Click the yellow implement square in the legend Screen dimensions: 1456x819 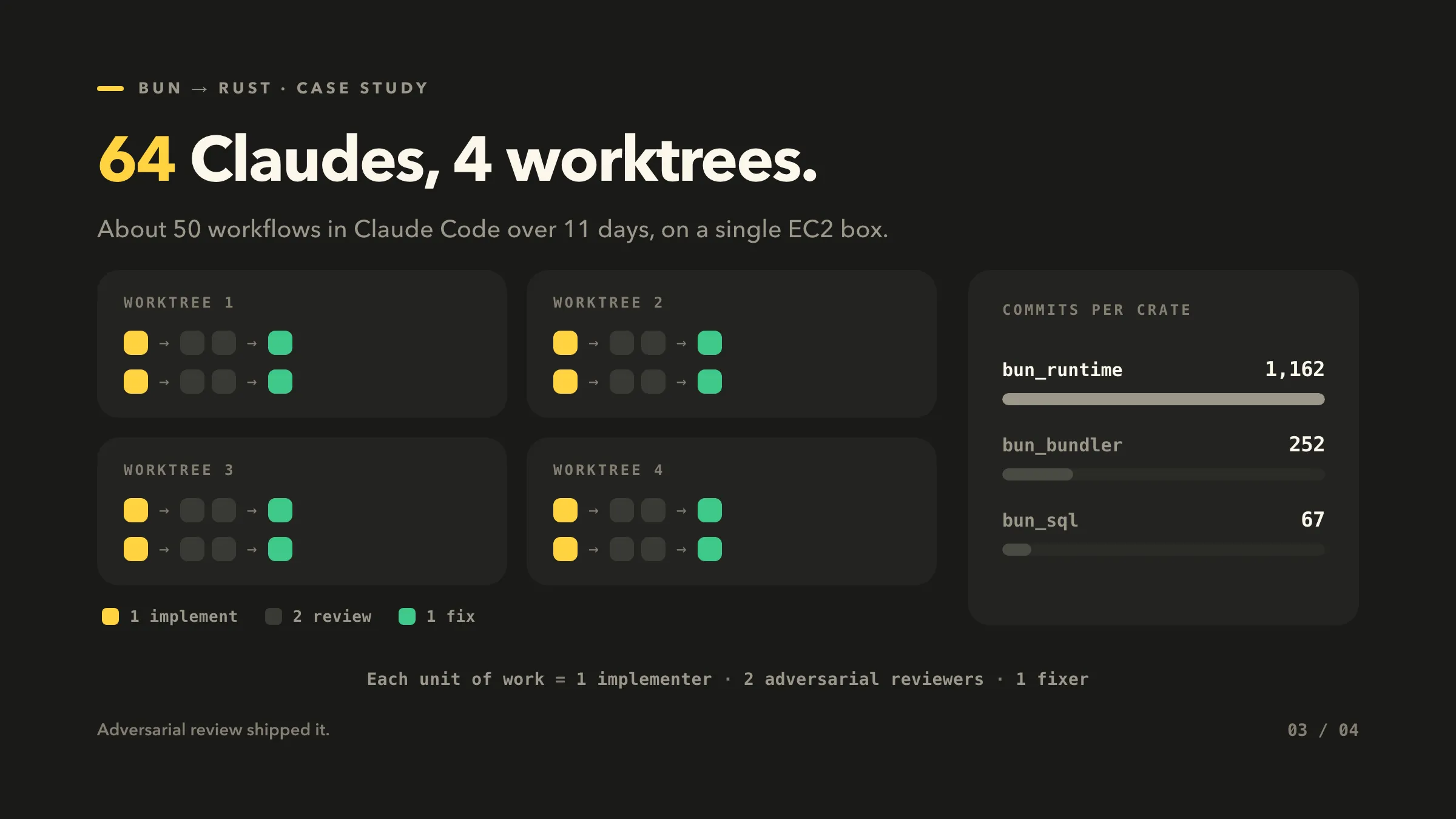tap(110, 616)
